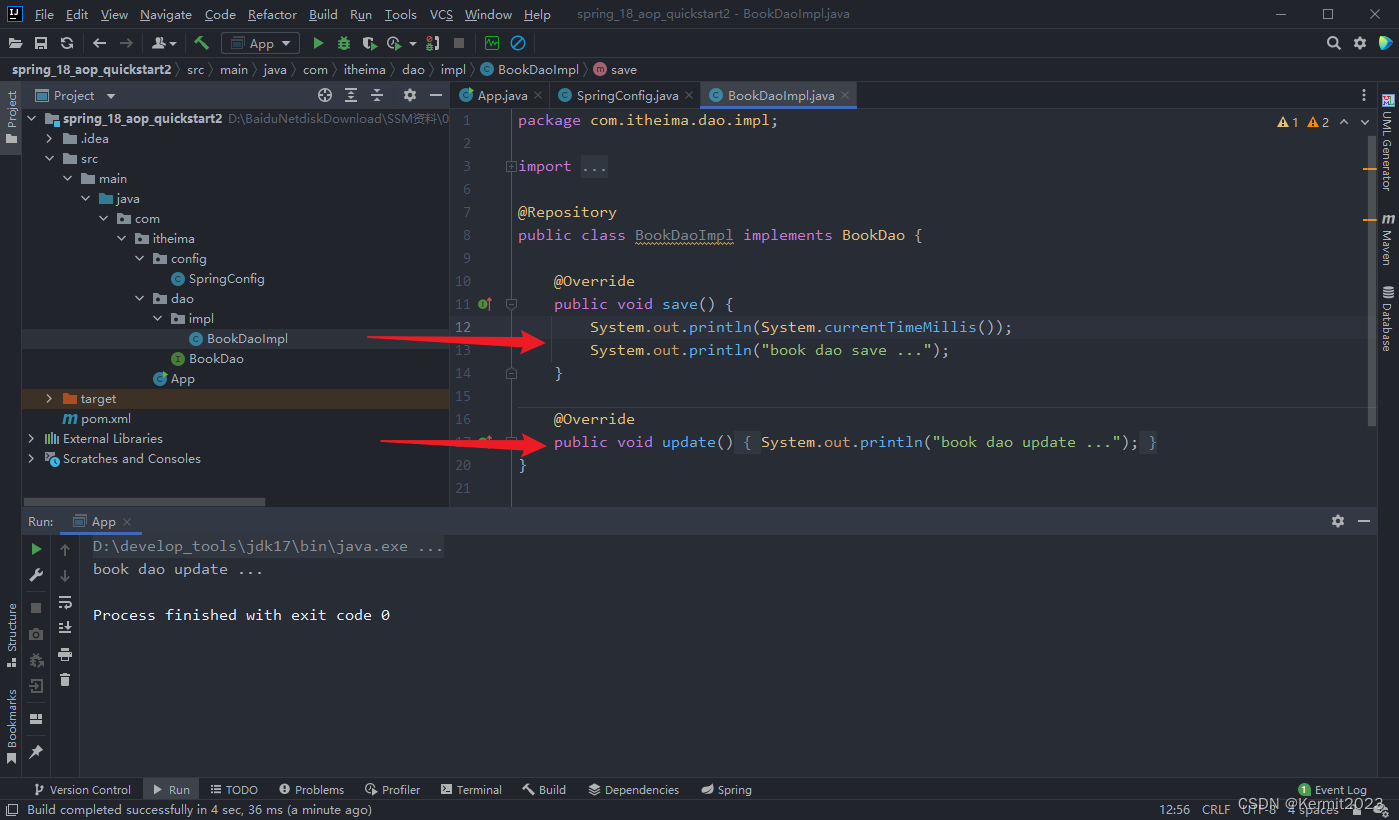Toggle Bookmarks tool window stripe button
The height and width of the screenshot is (820, 1399).
(11, 726)
